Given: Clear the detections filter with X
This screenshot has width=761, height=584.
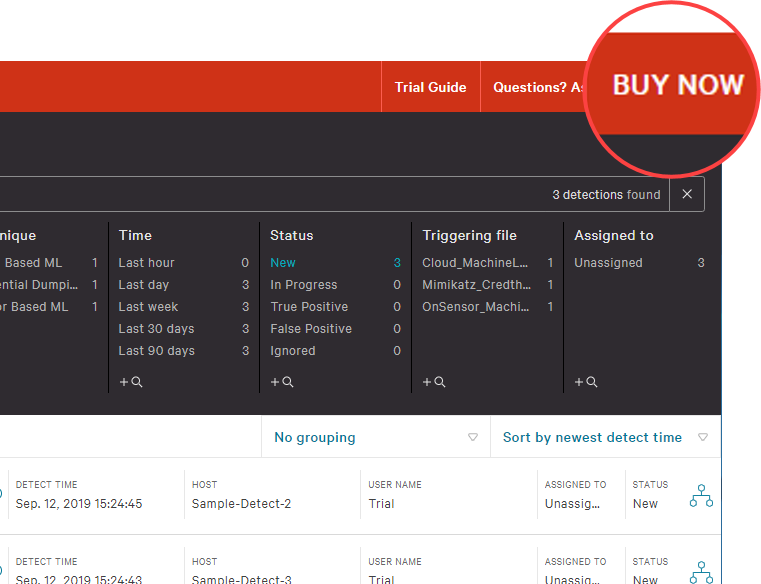Looking at the screenshot, I should [x=687, y=194].
